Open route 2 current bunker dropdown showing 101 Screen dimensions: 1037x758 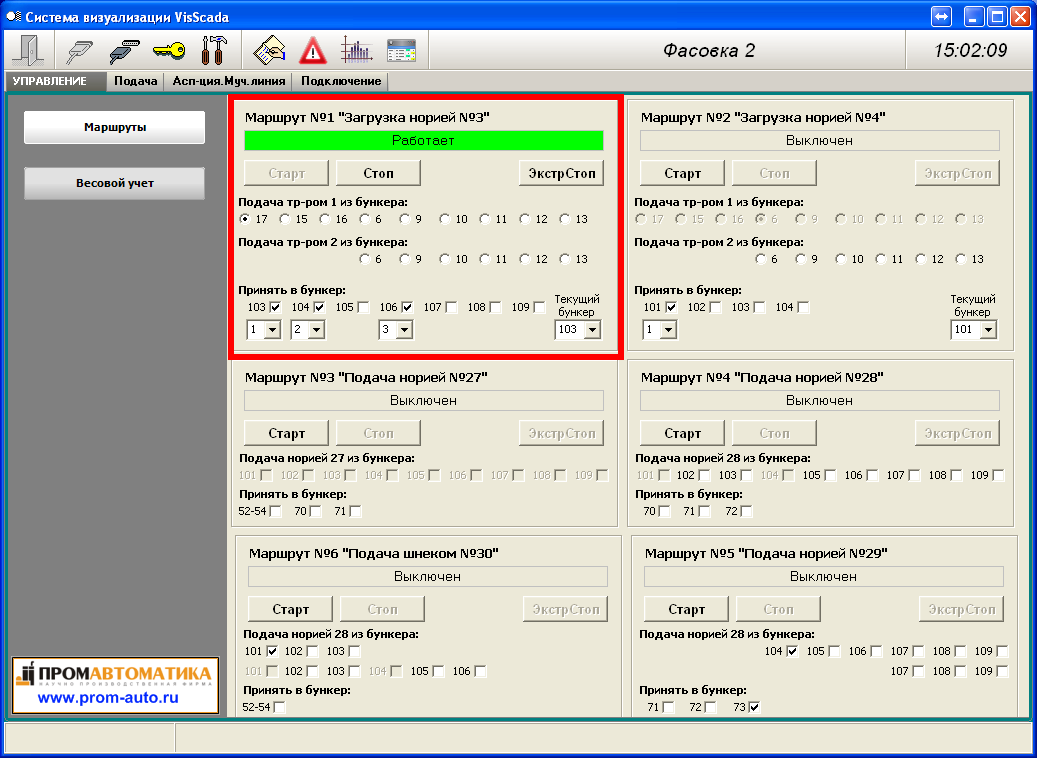tap(988, 330)
